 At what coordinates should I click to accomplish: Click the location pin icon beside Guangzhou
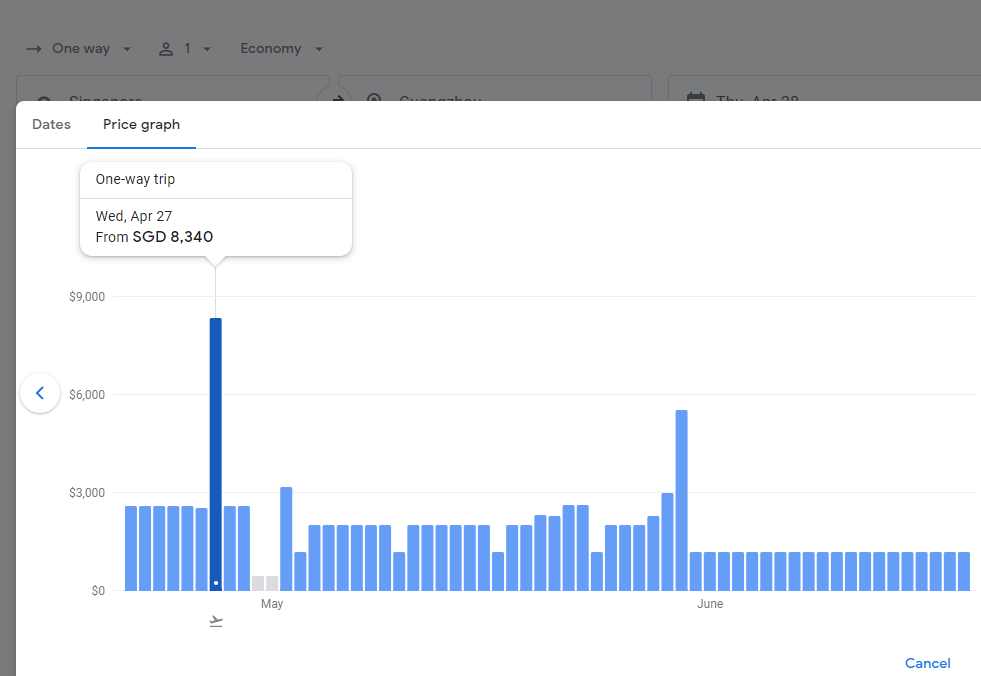[x=374, y=99]
